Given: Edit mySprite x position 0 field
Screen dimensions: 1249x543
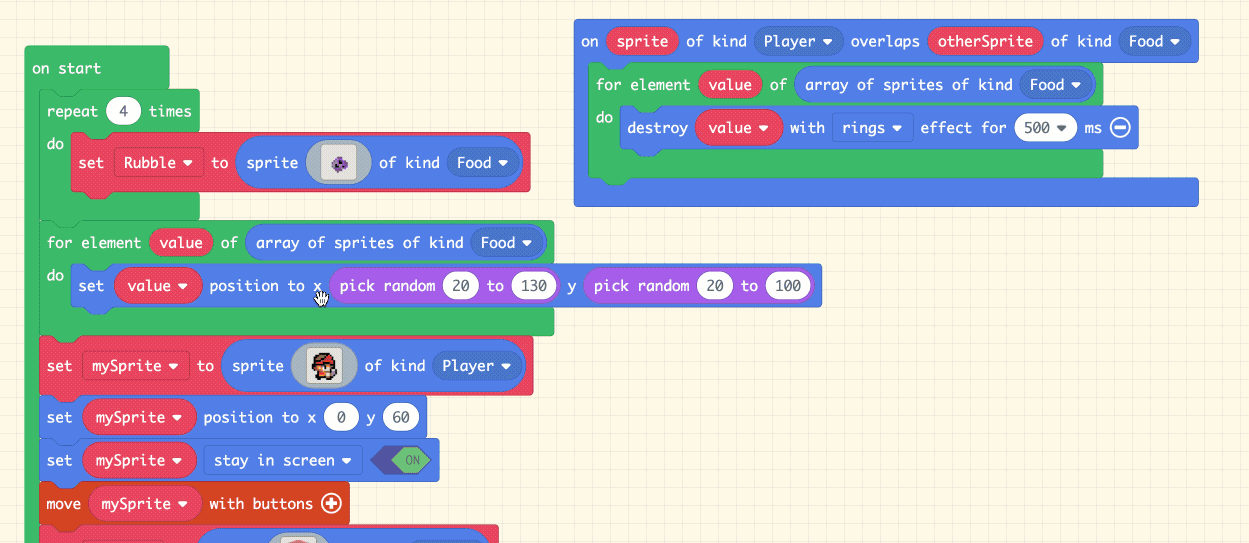Looking at the screenshot, I should coord(341,417).
